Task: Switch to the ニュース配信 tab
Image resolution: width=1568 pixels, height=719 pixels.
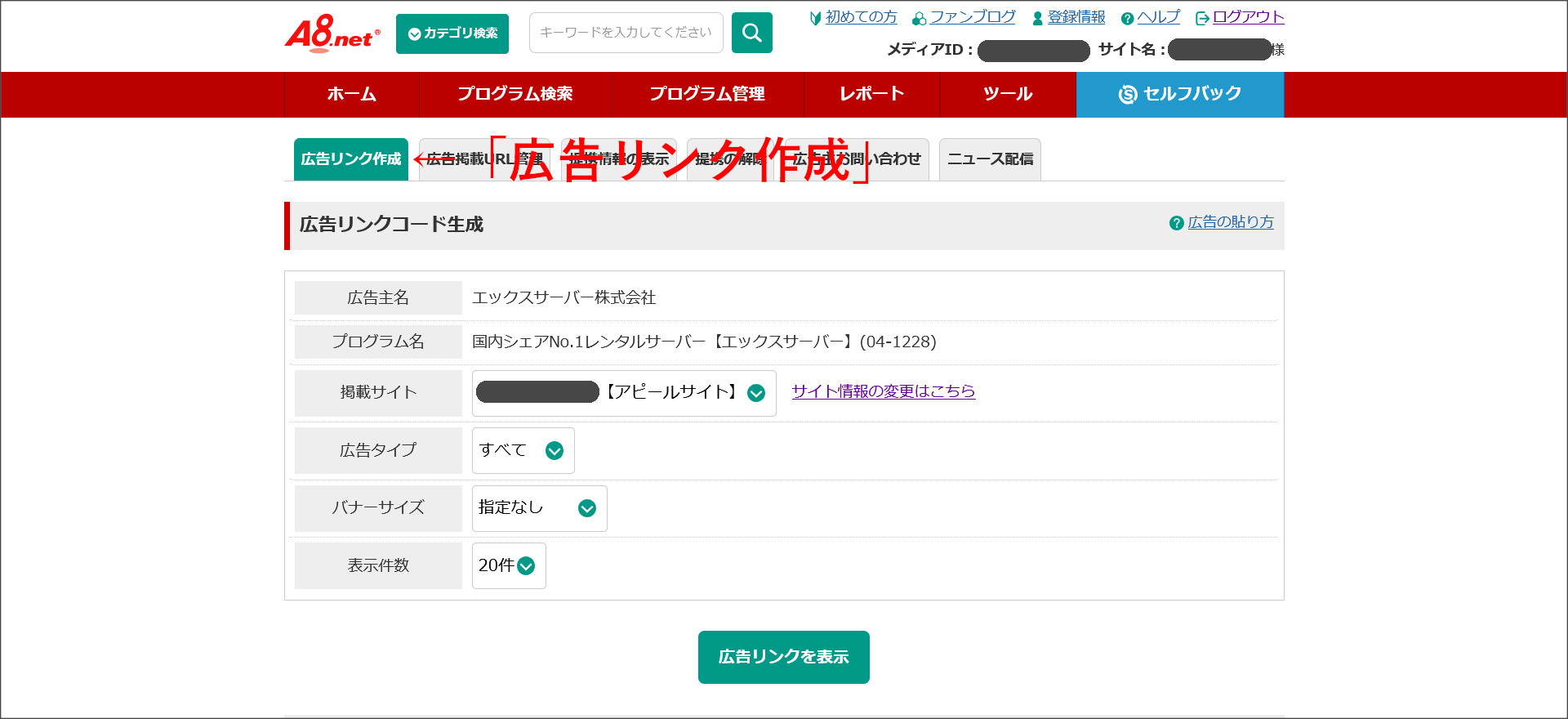Action: (x=989, y=159)
